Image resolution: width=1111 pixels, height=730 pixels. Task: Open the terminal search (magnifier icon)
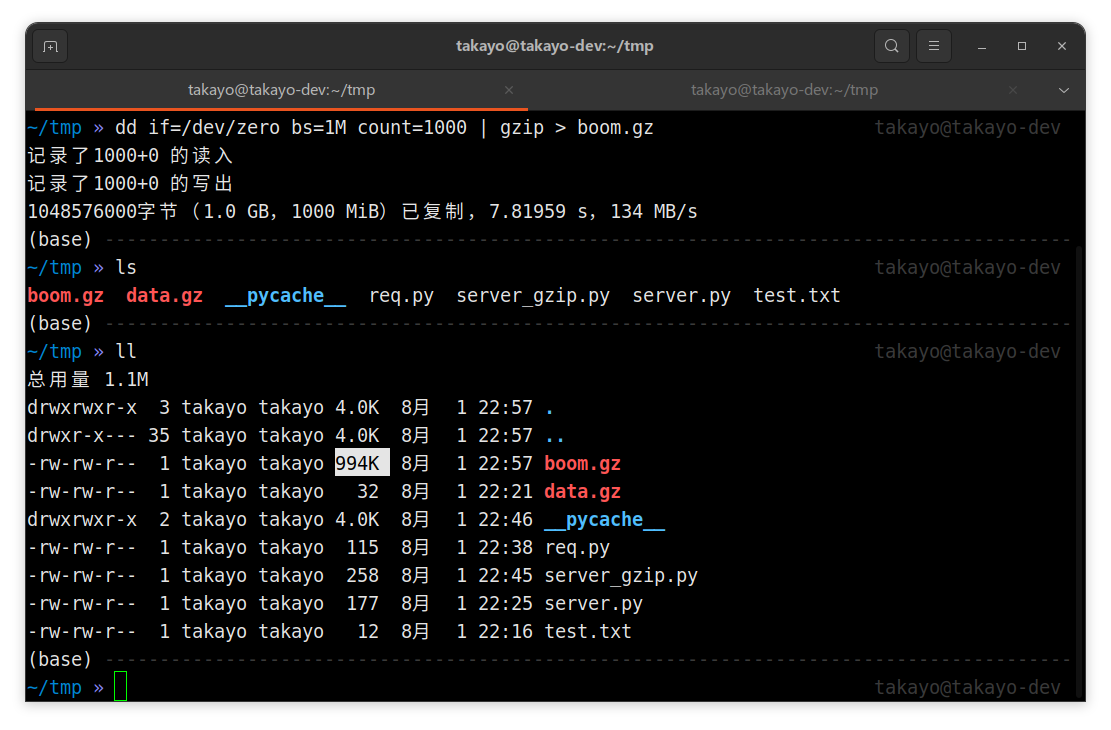point(891,45)
